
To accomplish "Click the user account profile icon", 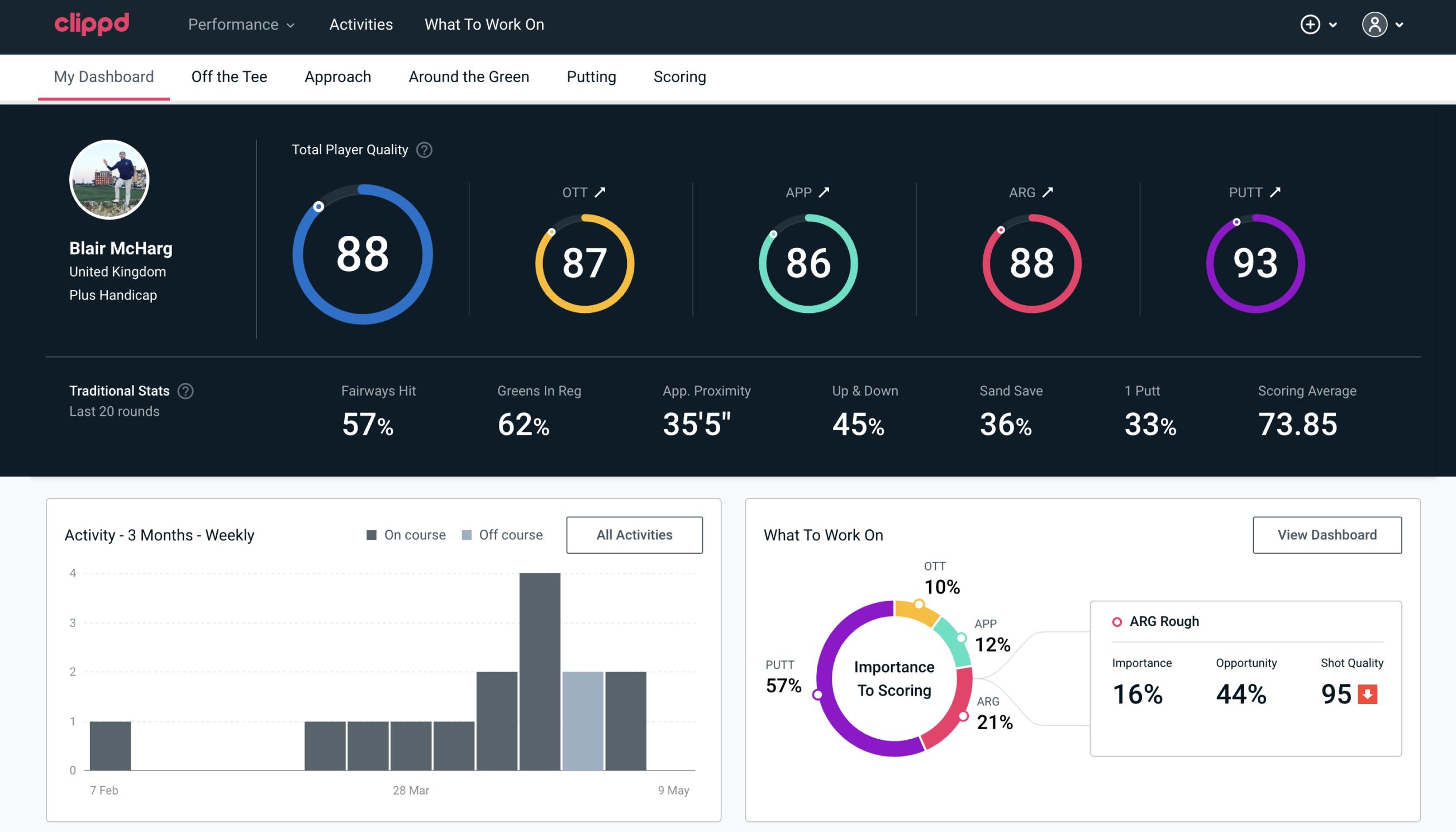I will (1375, 25).
